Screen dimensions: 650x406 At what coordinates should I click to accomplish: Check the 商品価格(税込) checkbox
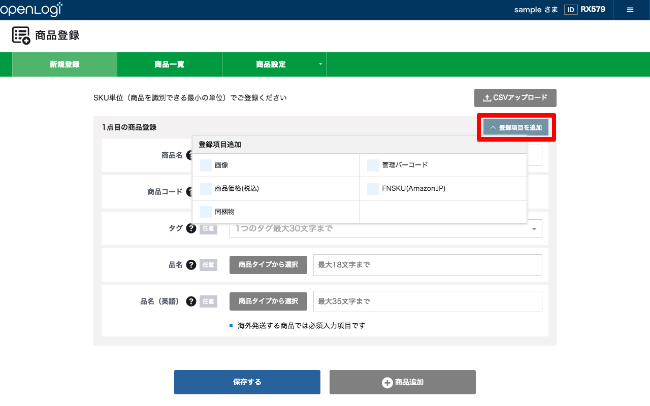[x=206, y=189]
